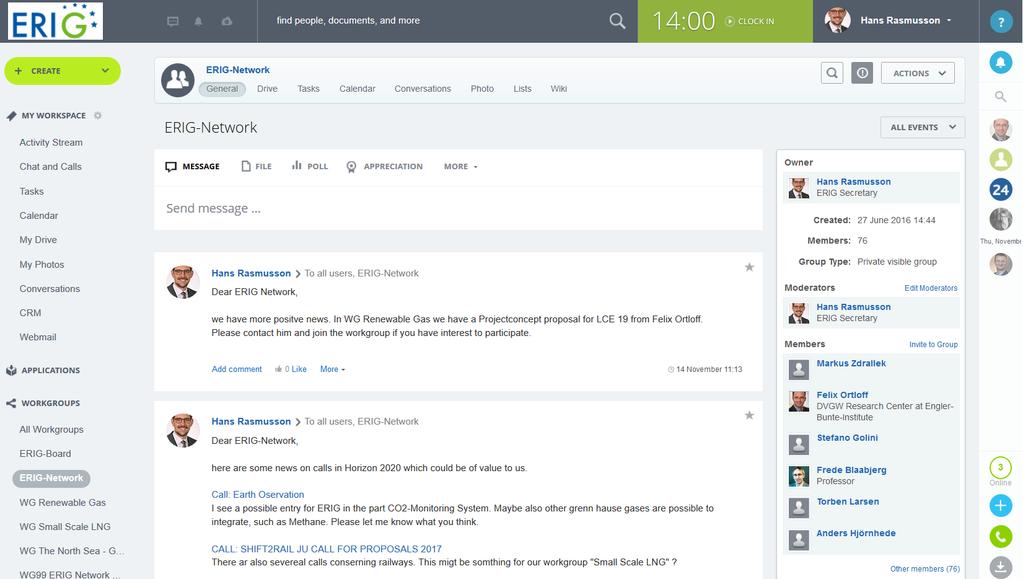1023x579 pixels.
Task: Open Activity Stream in sidebar
Action: (x=51, y=142)
